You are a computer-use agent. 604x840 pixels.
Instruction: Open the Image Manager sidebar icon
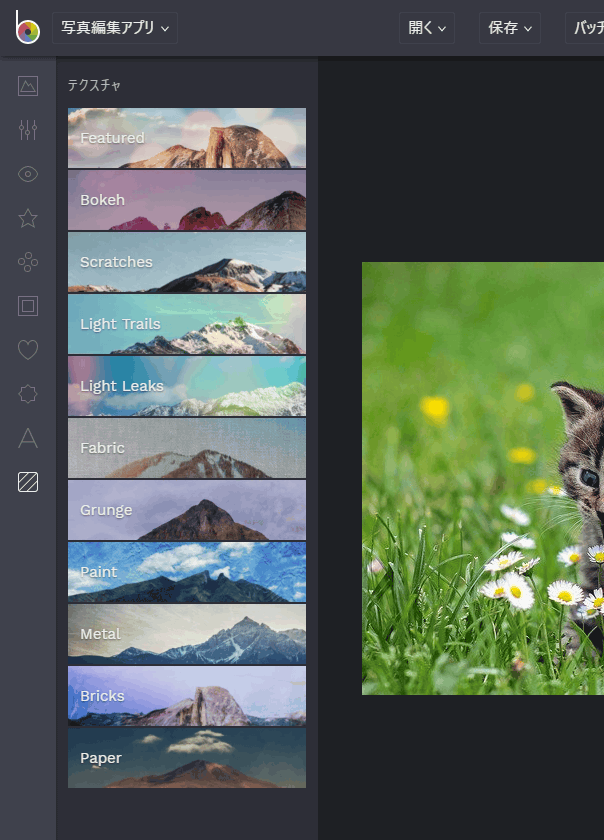(28, 86)
